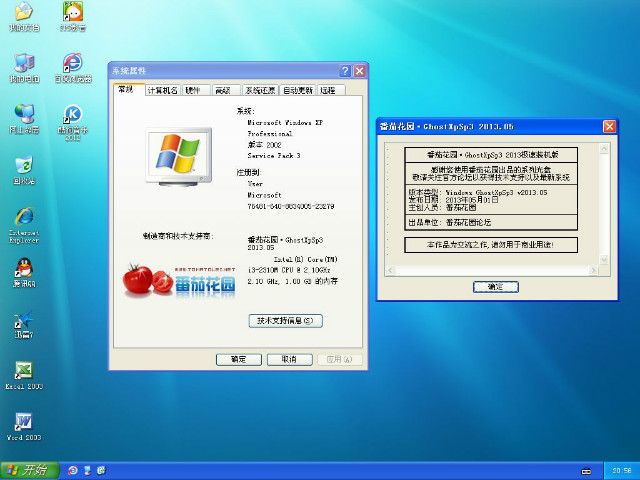The height and width of the screenshot is (480, 640).
Task: Click left scroll arrow in 番茄花园 dialog
Action: tap(391, 270)
